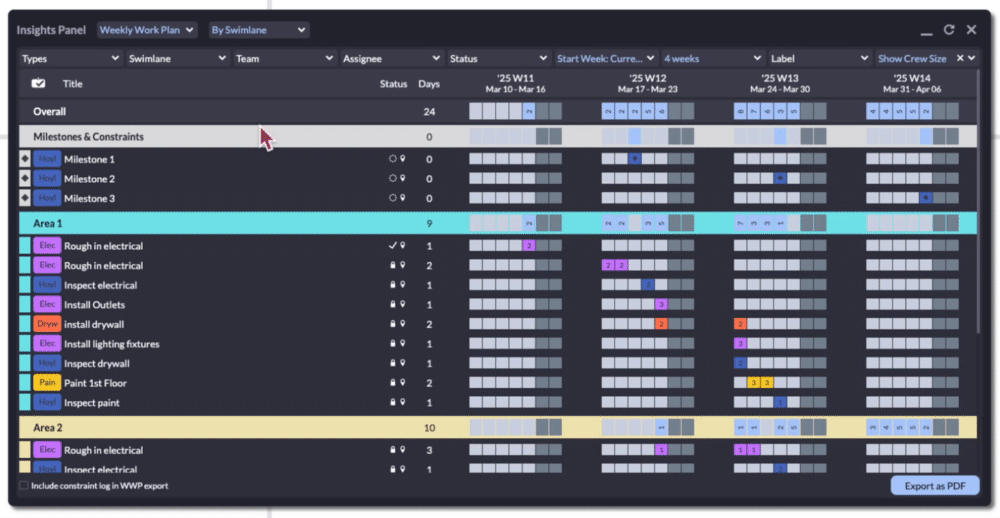Click the pin icon on Milestone 3 row

click(402, 198)
